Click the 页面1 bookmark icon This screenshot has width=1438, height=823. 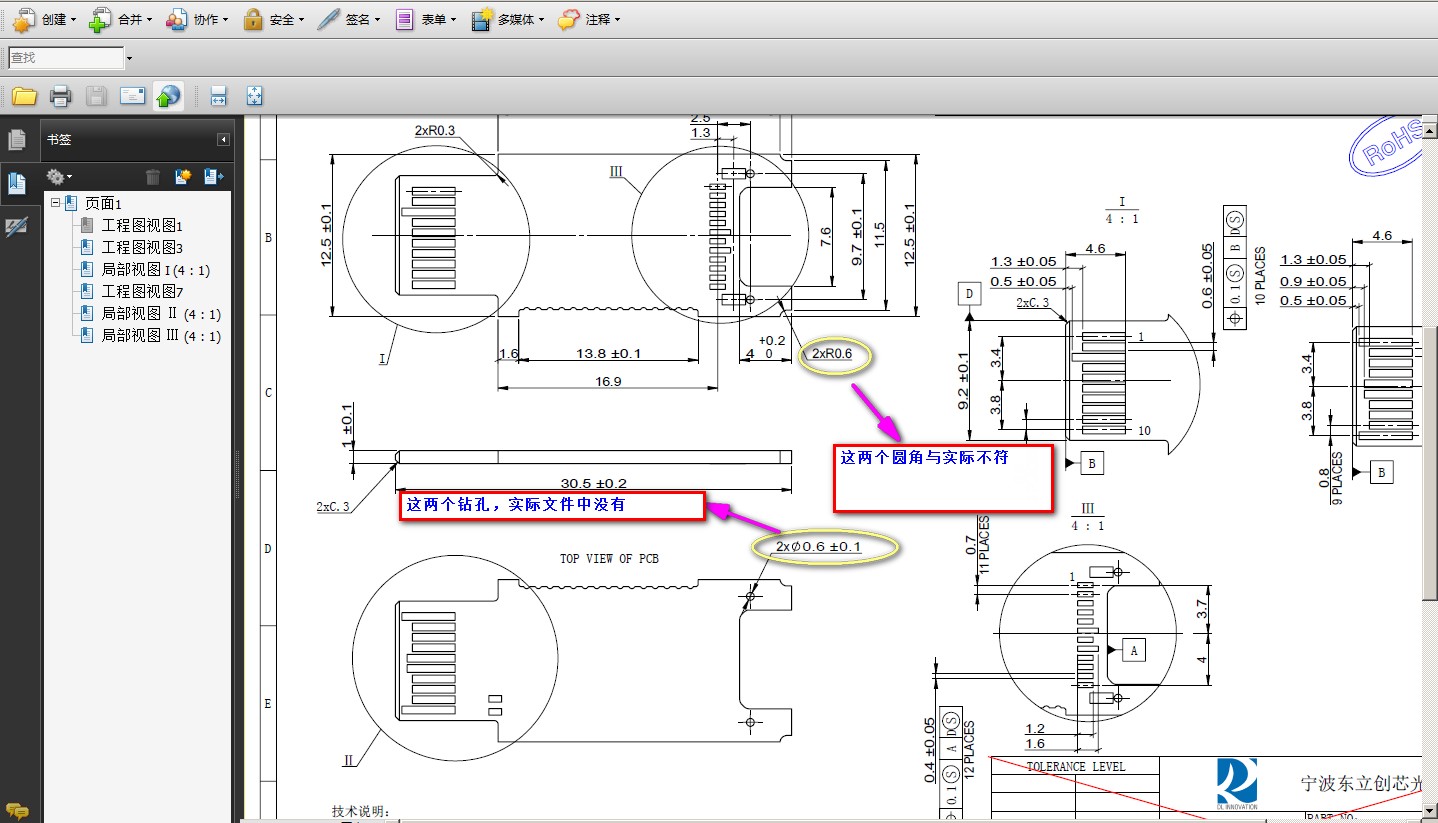pos(71,203)
